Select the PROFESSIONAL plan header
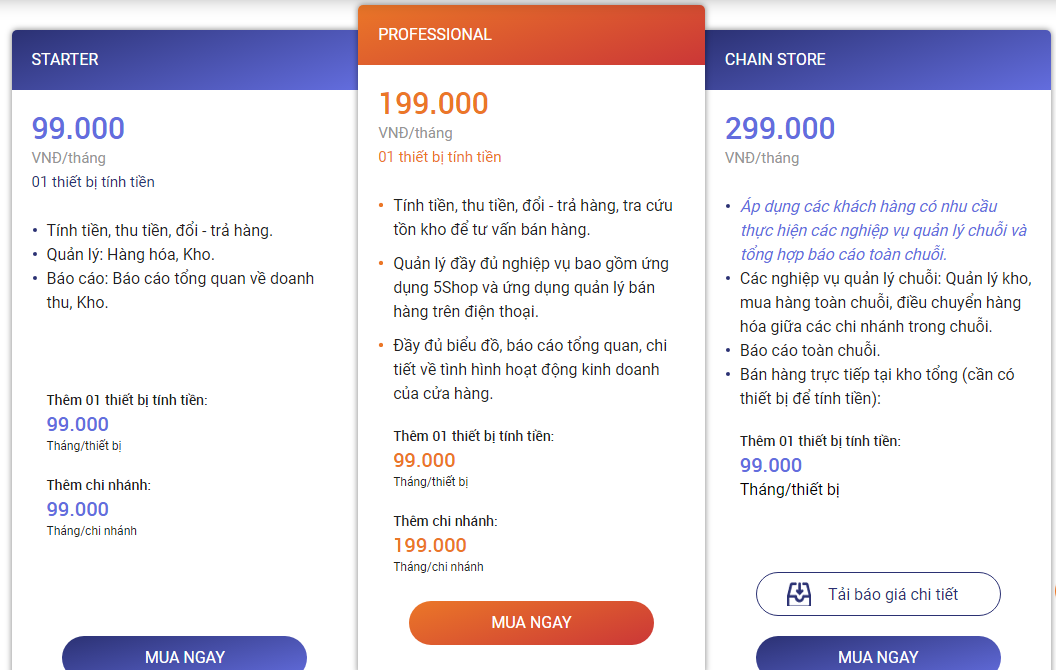This screenshot has height=670, width=1056. click(531, 35)
